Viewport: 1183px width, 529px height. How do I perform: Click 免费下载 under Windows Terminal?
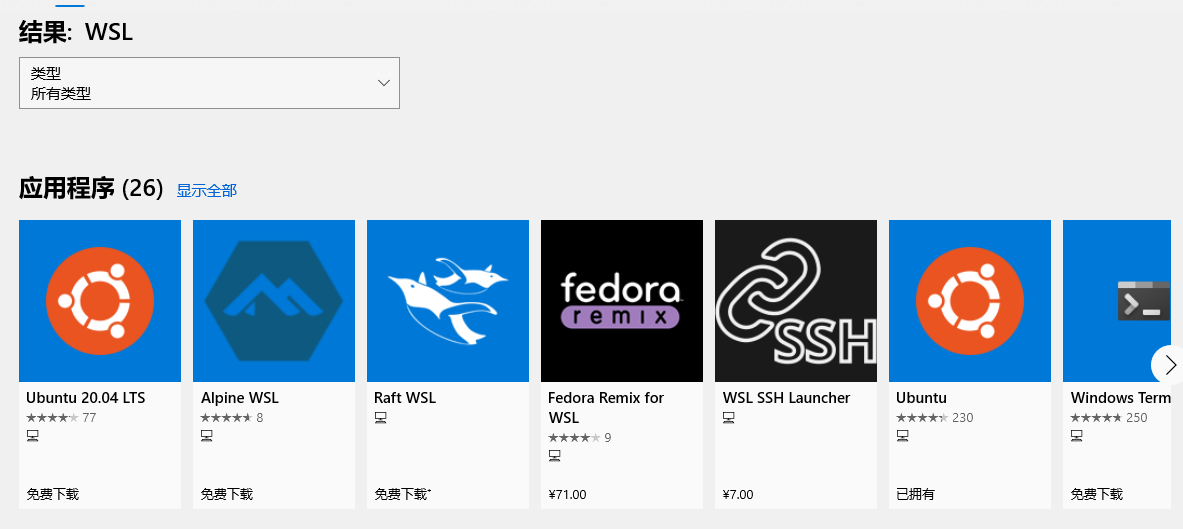point(1096,494)
